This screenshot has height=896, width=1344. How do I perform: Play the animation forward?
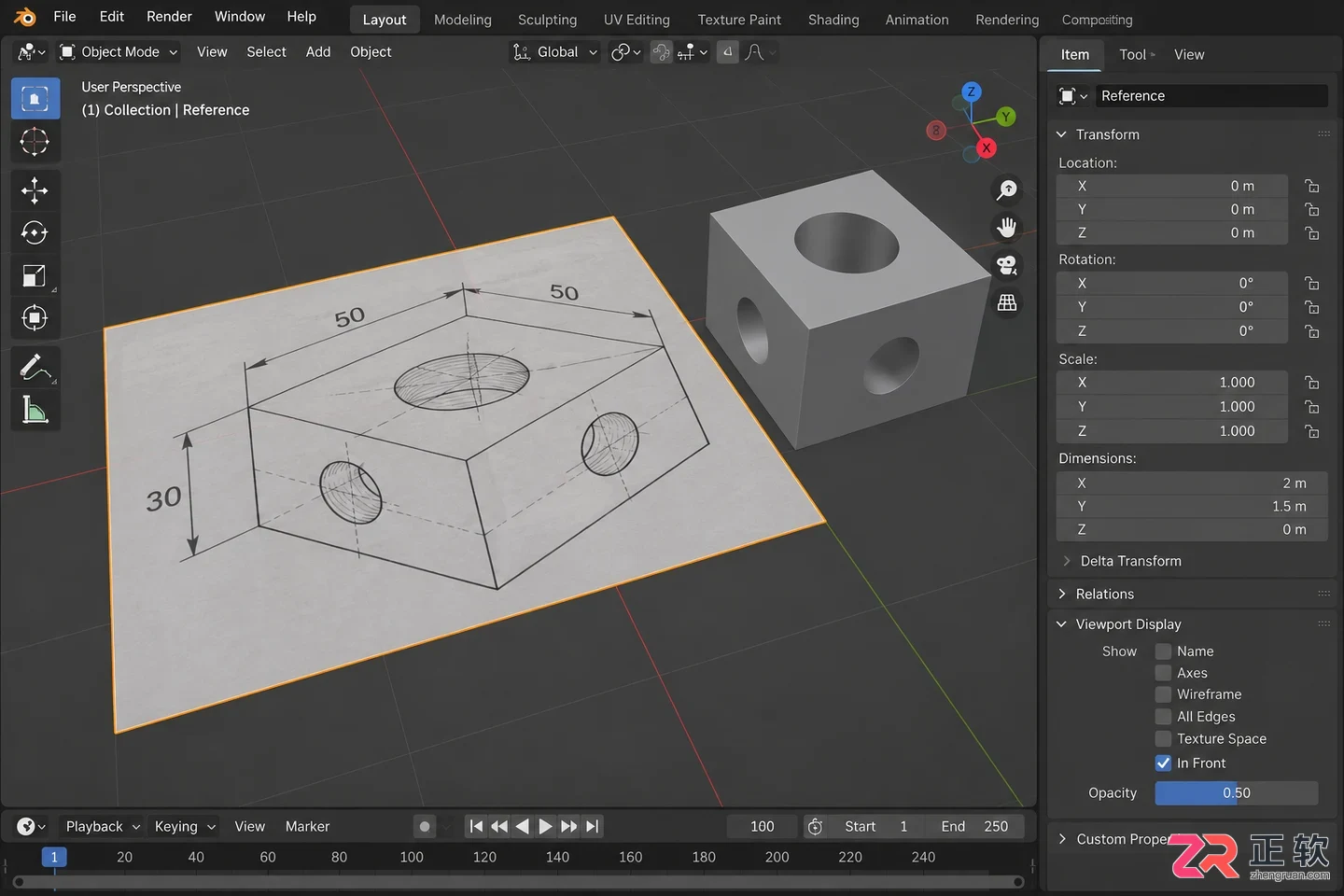[x=546, y=826]
